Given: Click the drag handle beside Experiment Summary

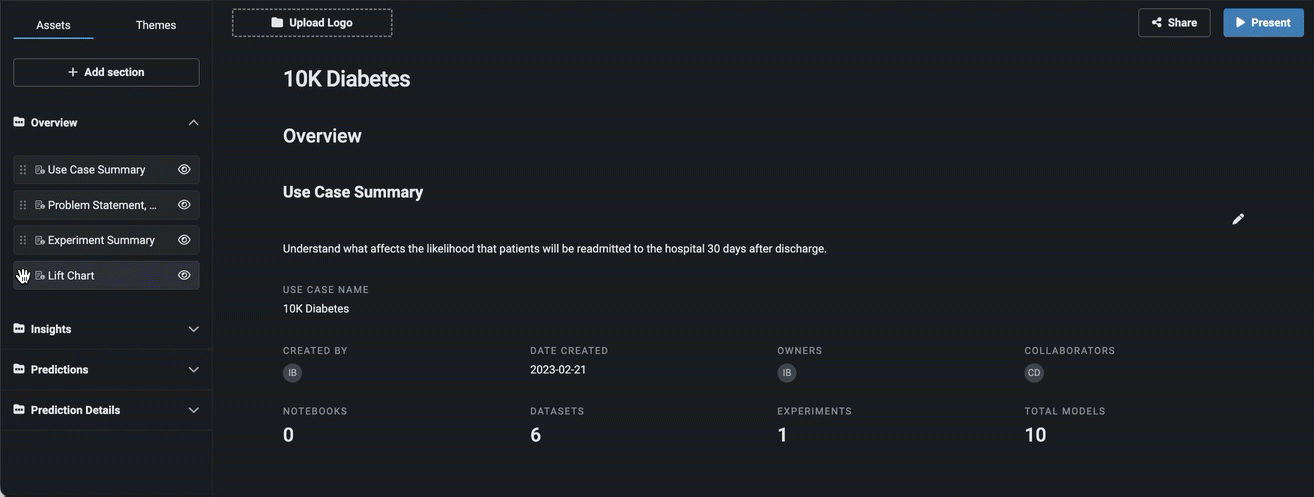Looking at the screenshot, I should (x=23, y=240).
